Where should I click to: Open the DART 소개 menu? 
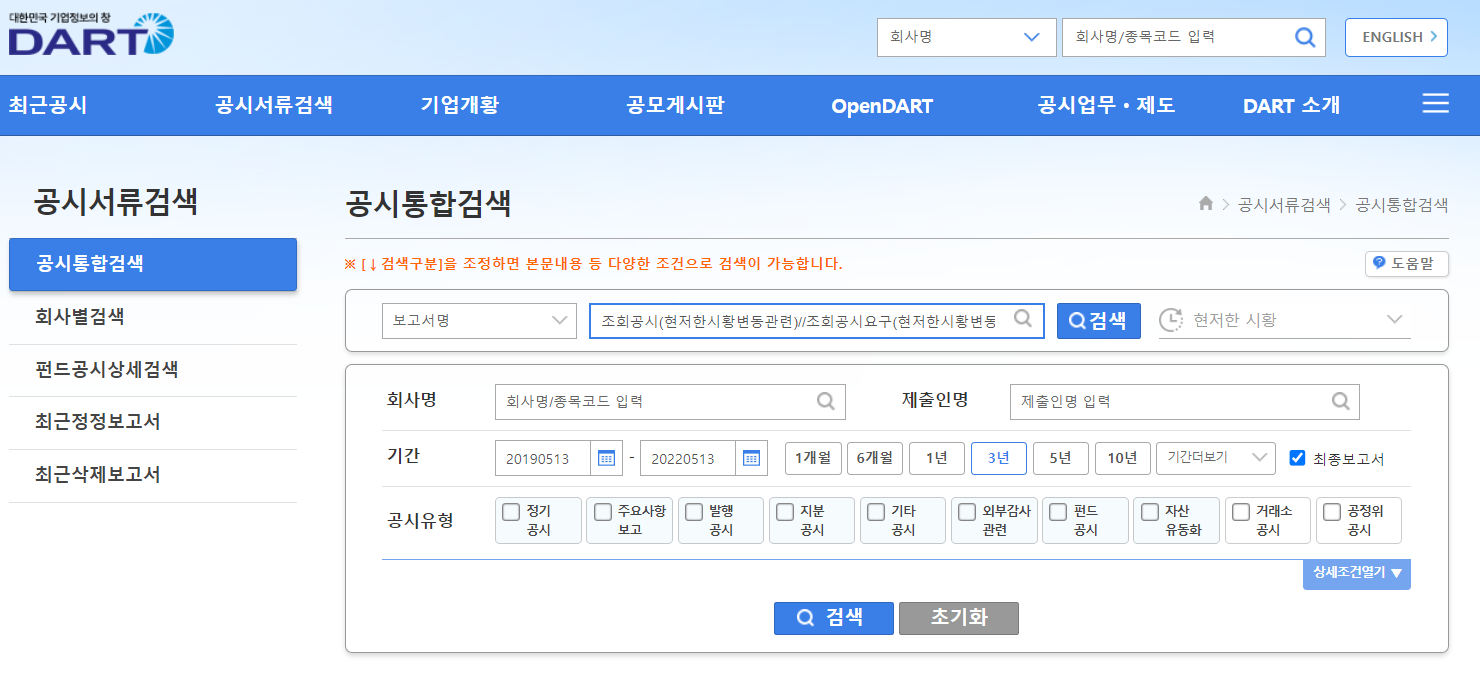coord(1291,105)
